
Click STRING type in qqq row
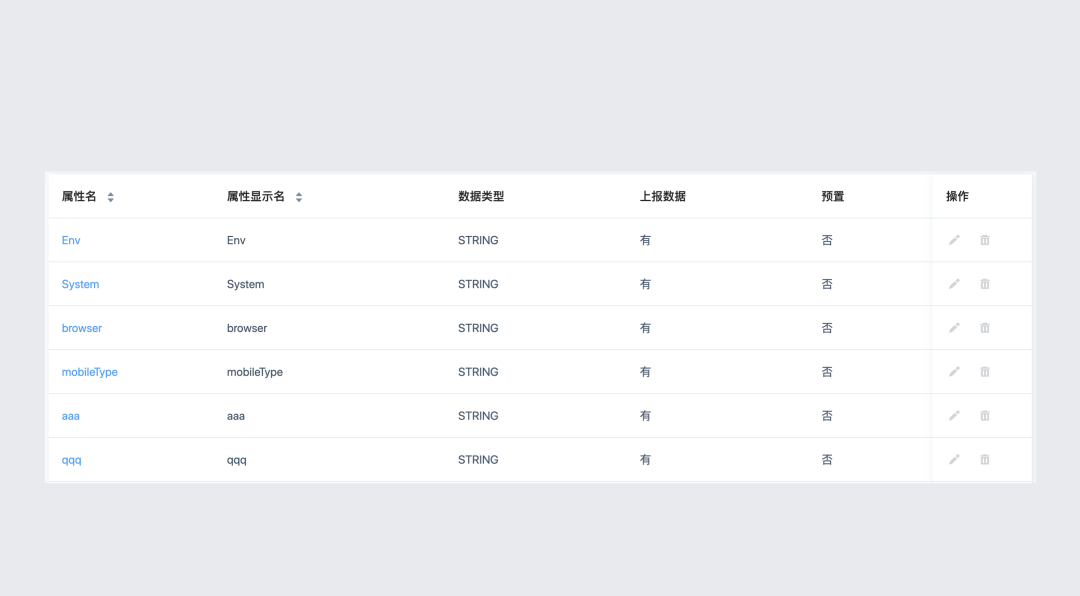tap(478, 460)
